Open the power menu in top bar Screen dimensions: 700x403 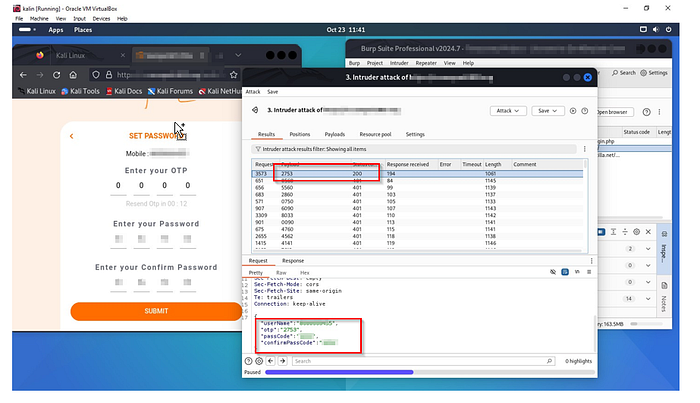[x=668, y=29]
